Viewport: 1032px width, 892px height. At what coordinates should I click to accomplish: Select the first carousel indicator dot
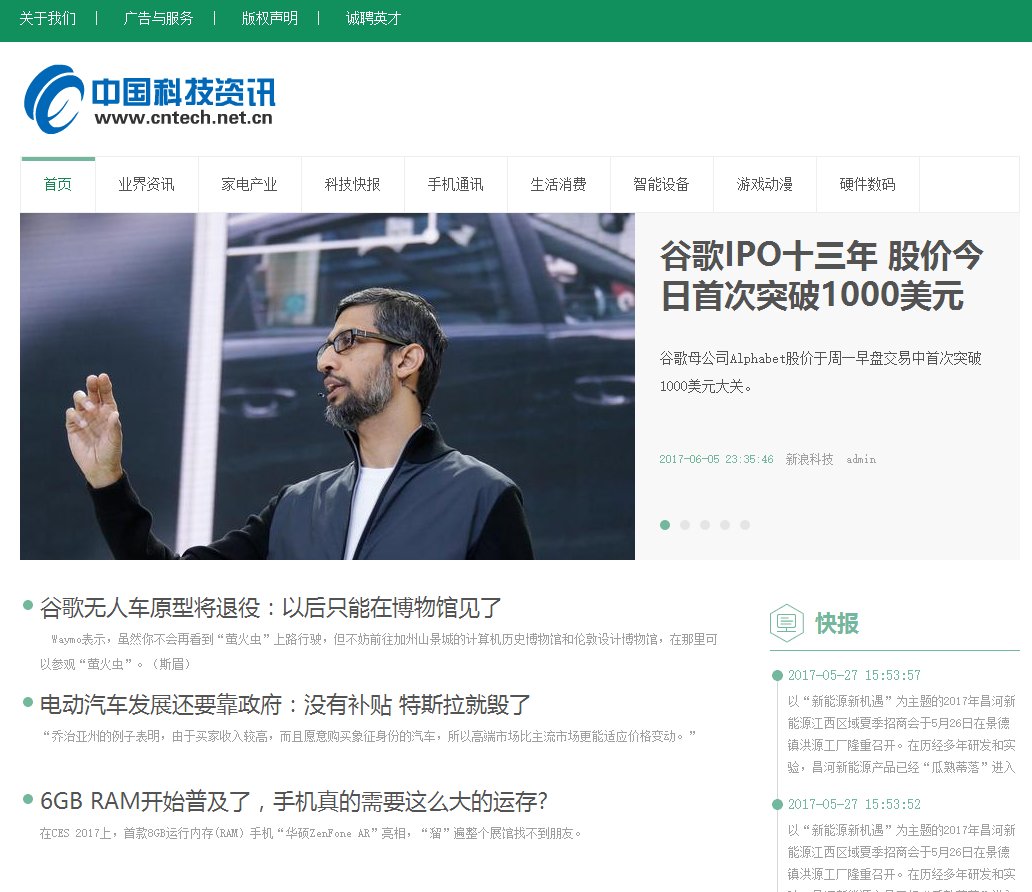pyautogui.click(x=665, y=525)
